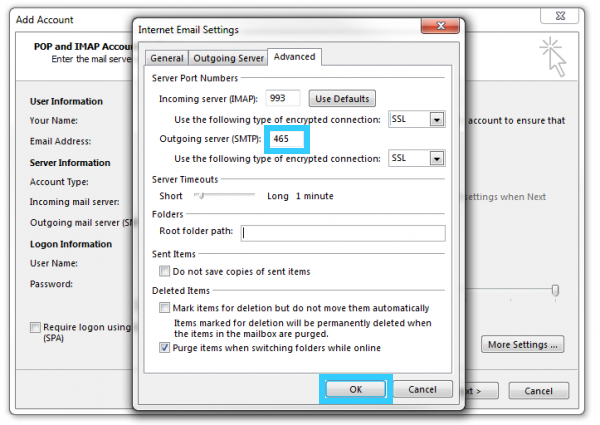Confirm settings with the OK button

[356, 389]
